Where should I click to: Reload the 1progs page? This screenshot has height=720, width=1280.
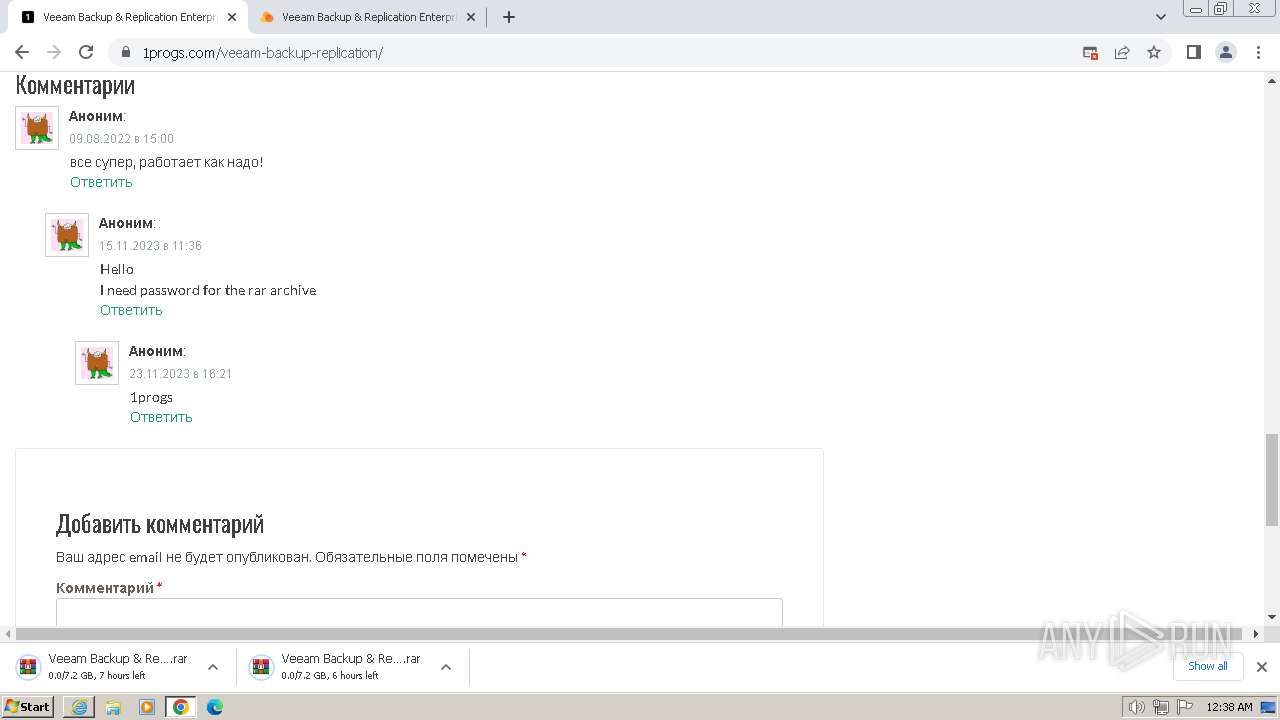86,52
